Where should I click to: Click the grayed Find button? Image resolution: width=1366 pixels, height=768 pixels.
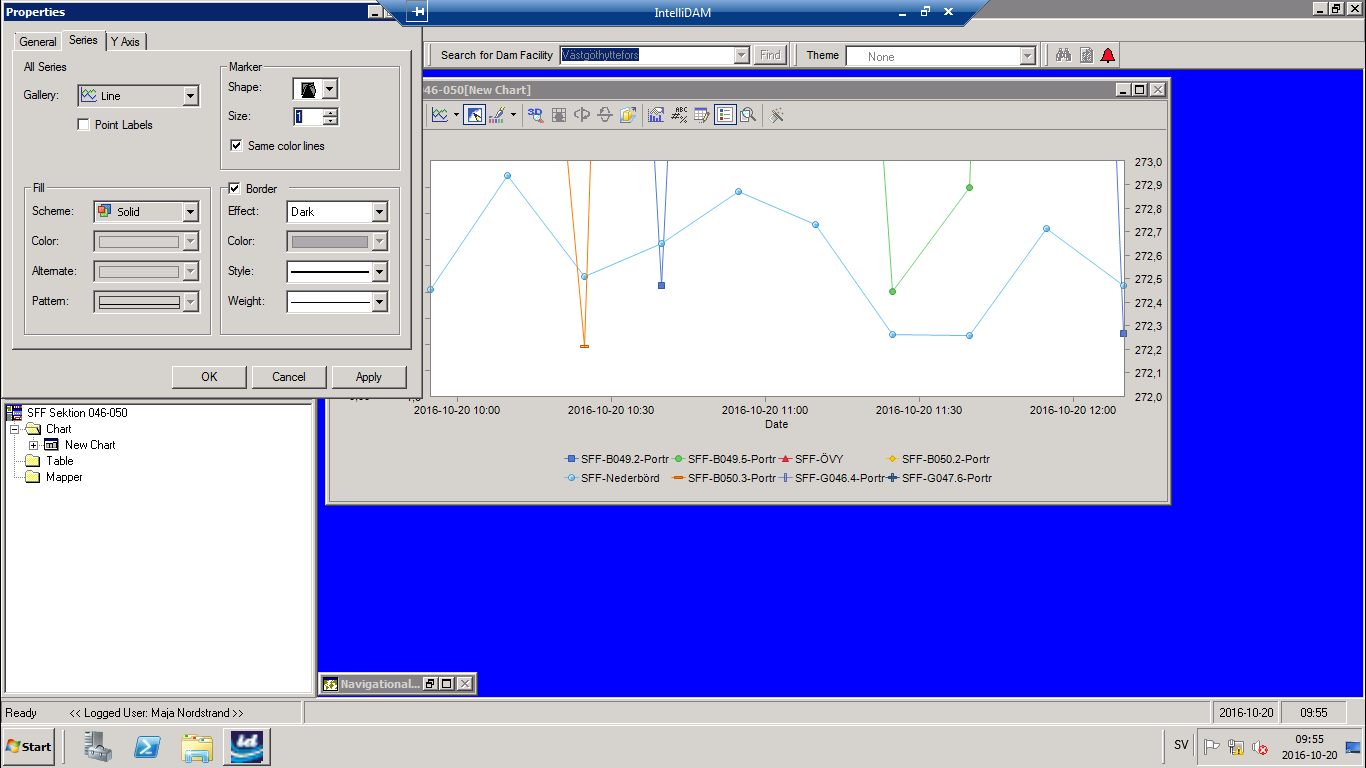pyautogui.click(x=770, y=56)
